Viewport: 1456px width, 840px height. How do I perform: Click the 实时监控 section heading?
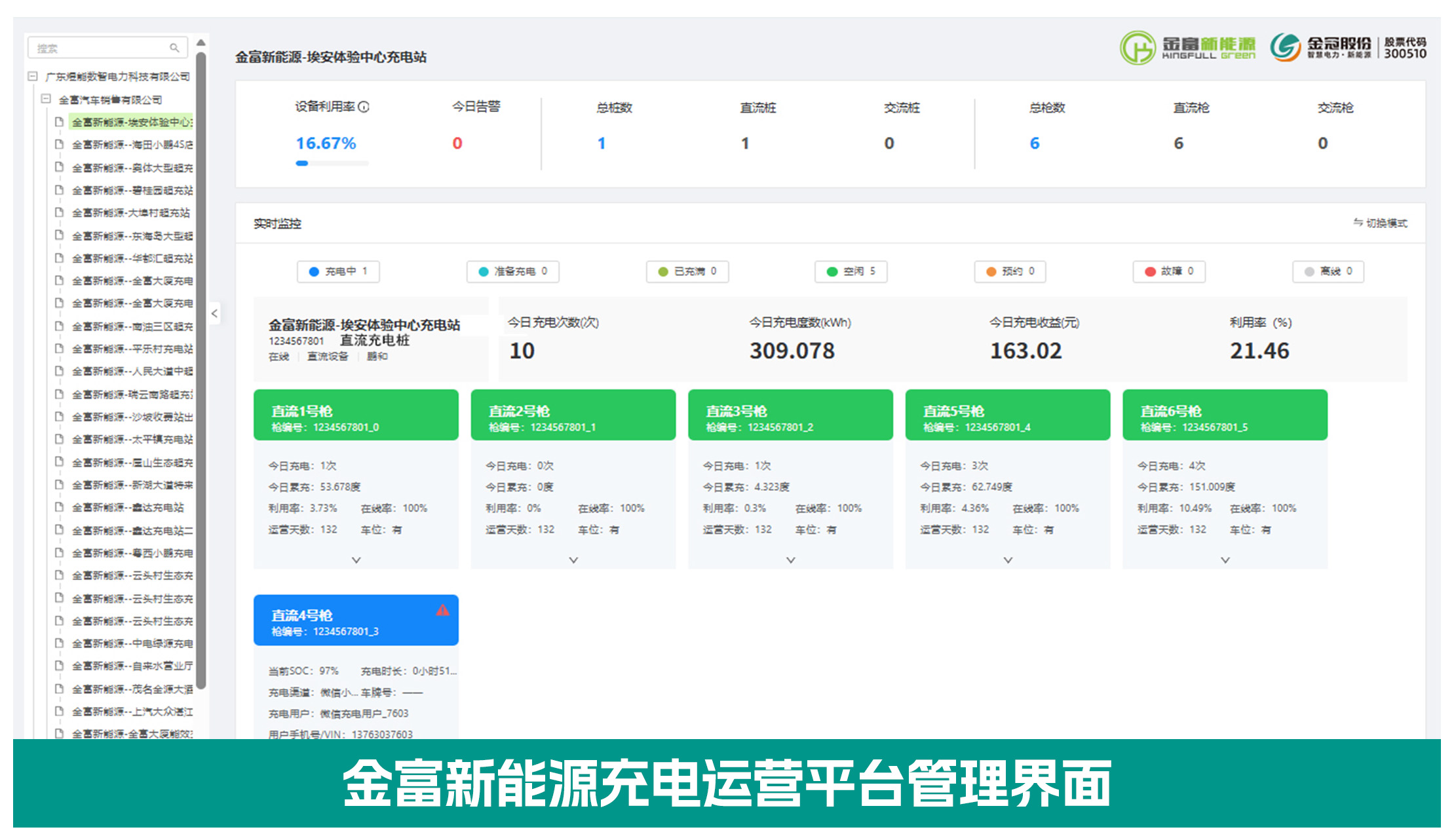277,223
